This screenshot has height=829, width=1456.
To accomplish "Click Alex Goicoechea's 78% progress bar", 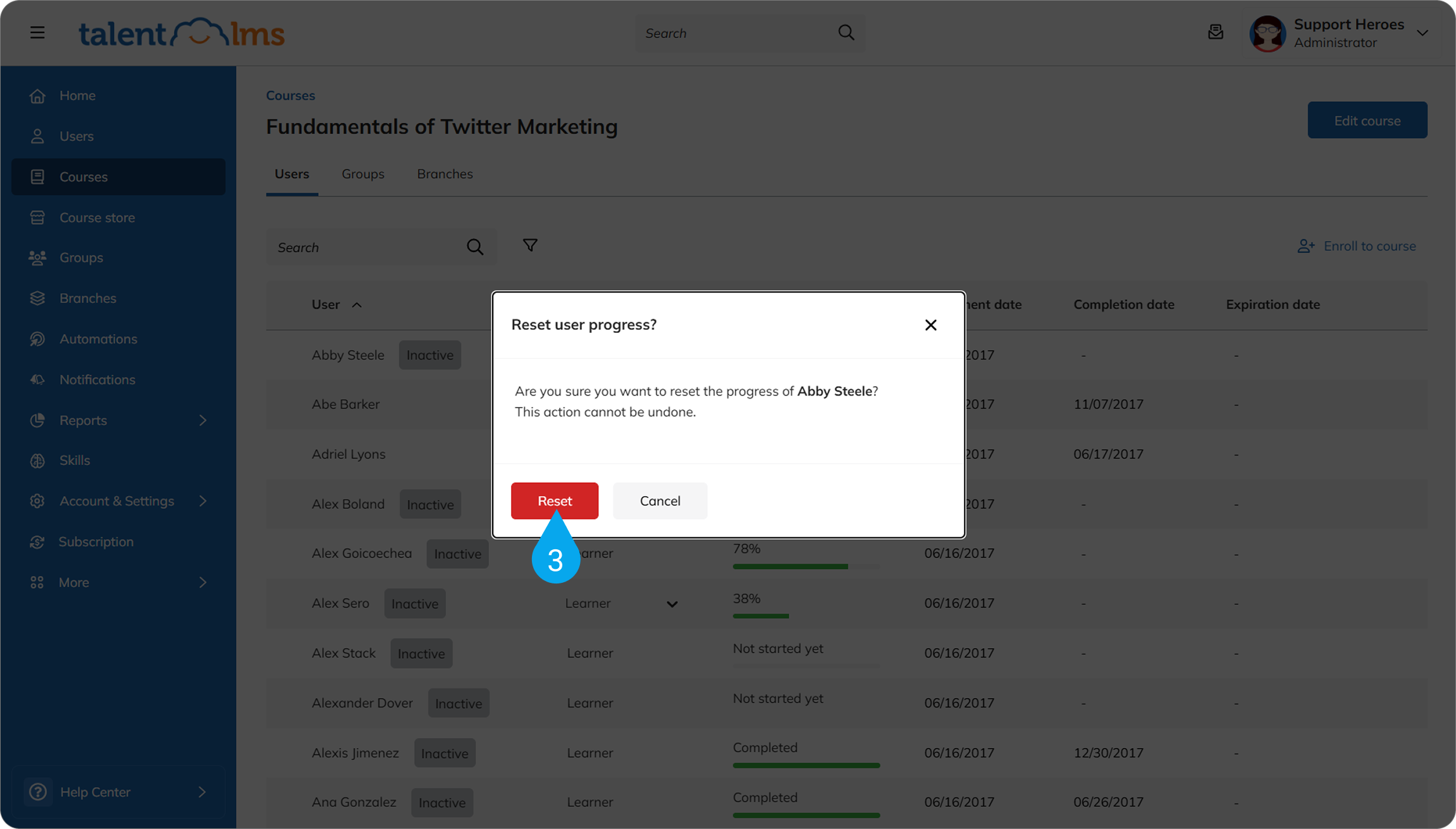I will pos(806,566).
